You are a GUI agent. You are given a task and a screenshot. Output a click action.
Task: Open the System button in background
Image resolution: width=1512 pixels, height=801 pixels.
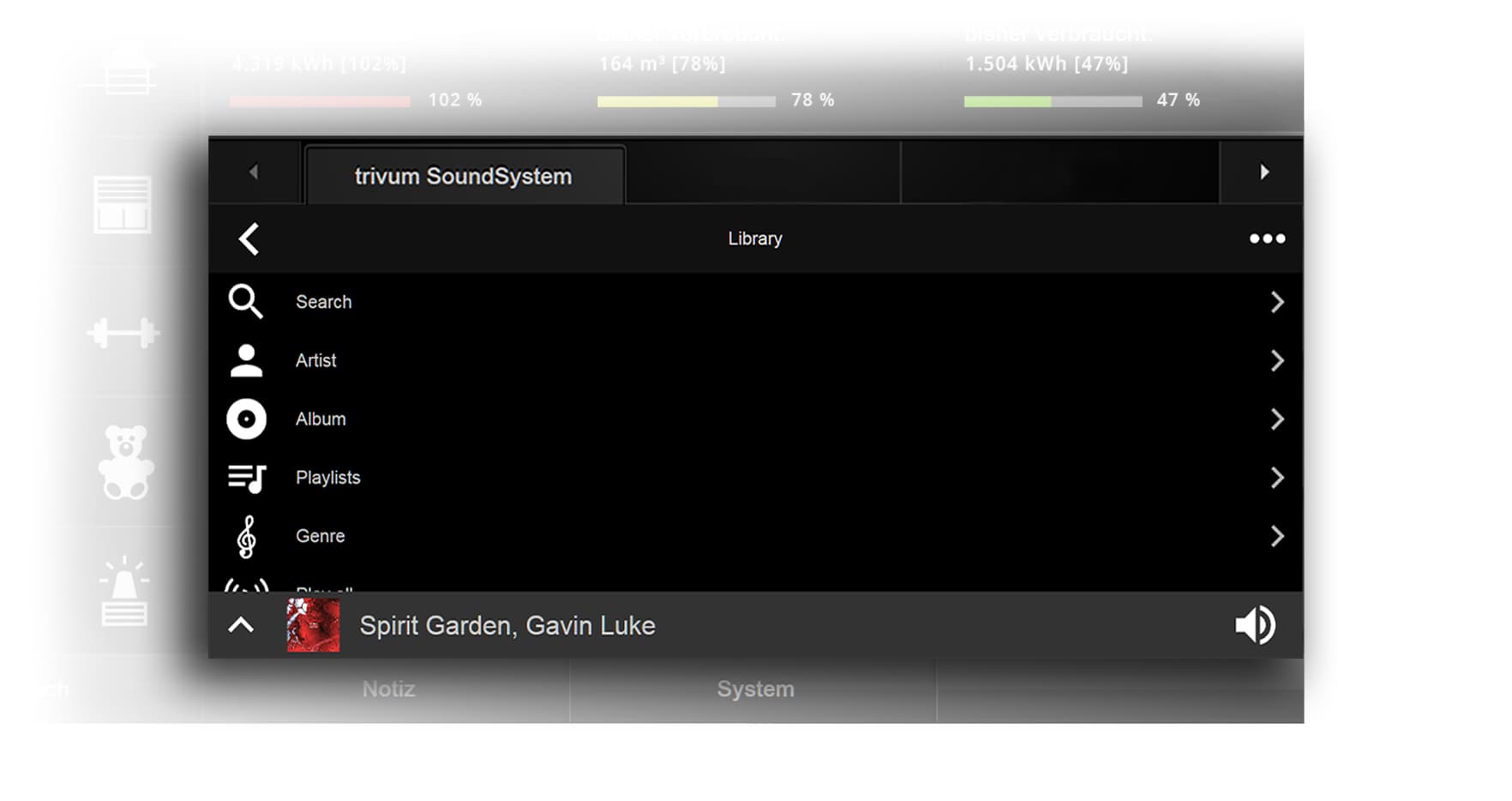[x=755, y=689]
